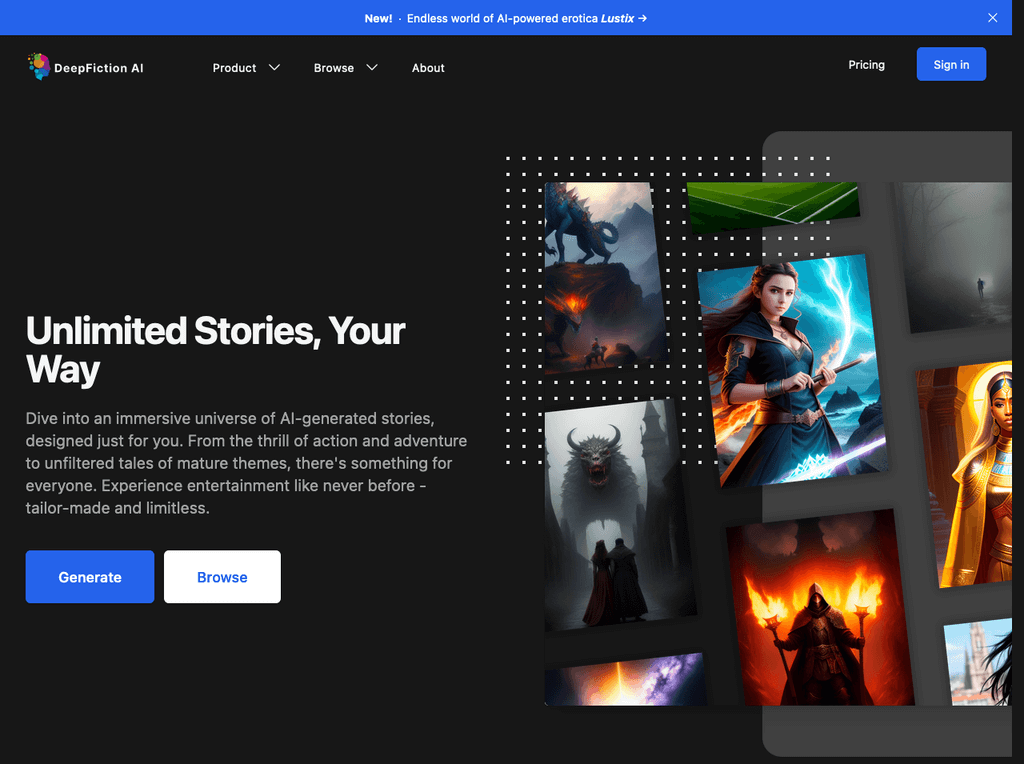
Task: Open the Pricing page
Action: [x=866, y=65]
